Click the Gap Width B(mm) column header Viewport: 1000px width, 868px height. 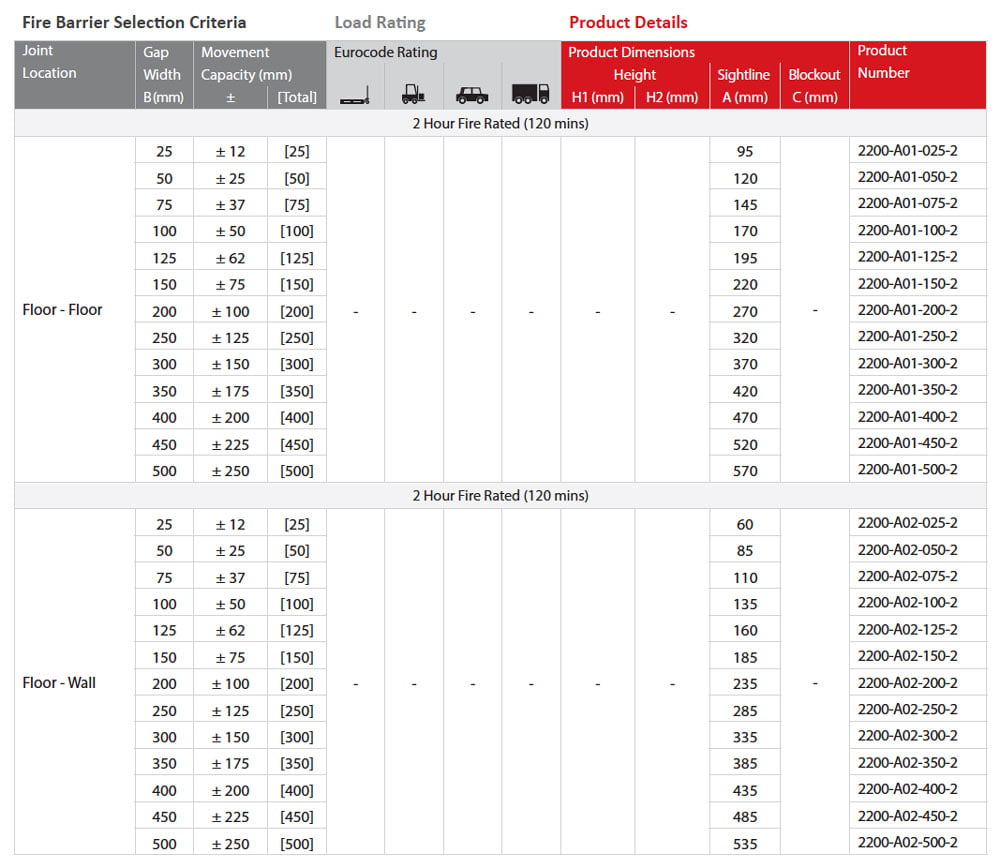[x=162, y=75]
